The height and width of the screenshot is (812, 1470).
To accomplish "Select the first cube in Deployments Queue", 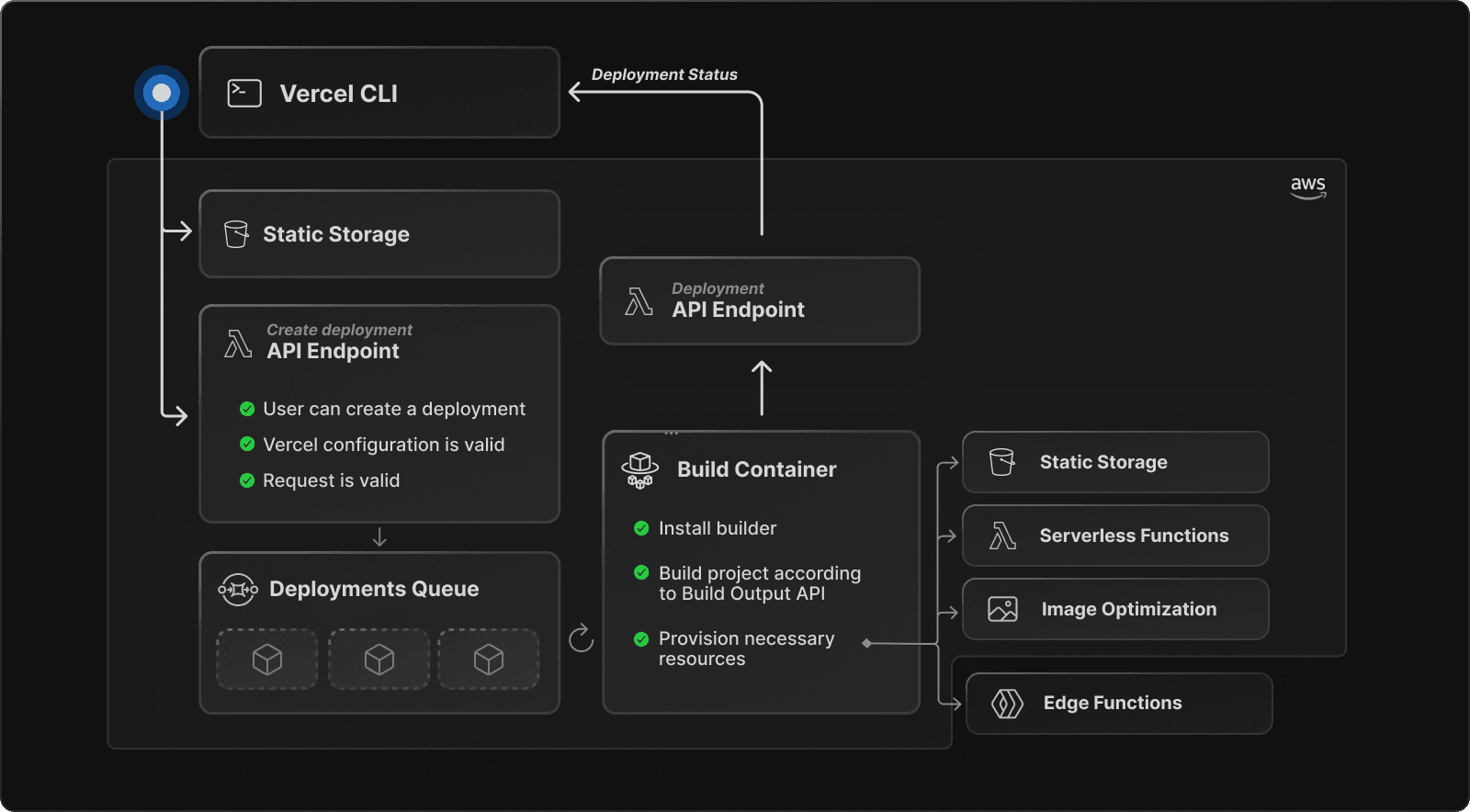I will [267, 659].
